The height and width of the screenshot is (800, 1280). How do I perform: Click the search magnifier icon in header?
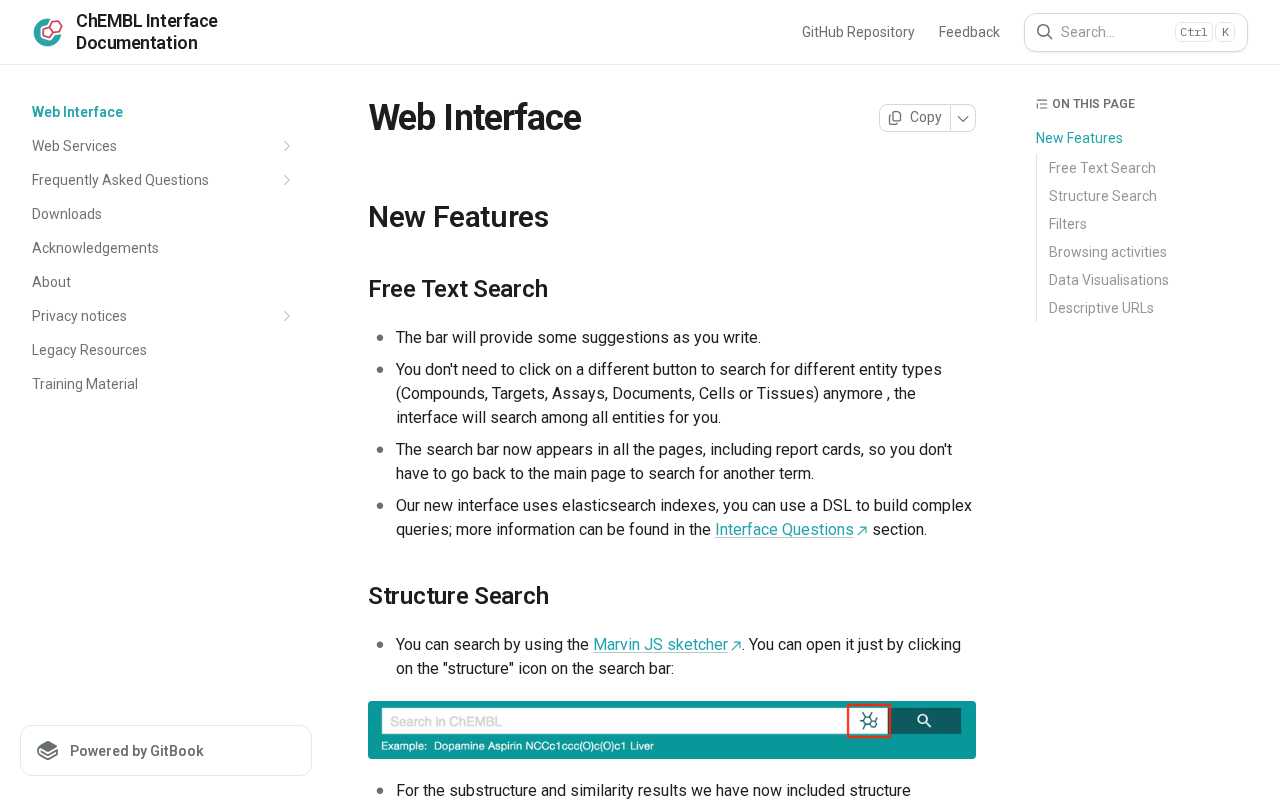click(x=1044, y=32)
